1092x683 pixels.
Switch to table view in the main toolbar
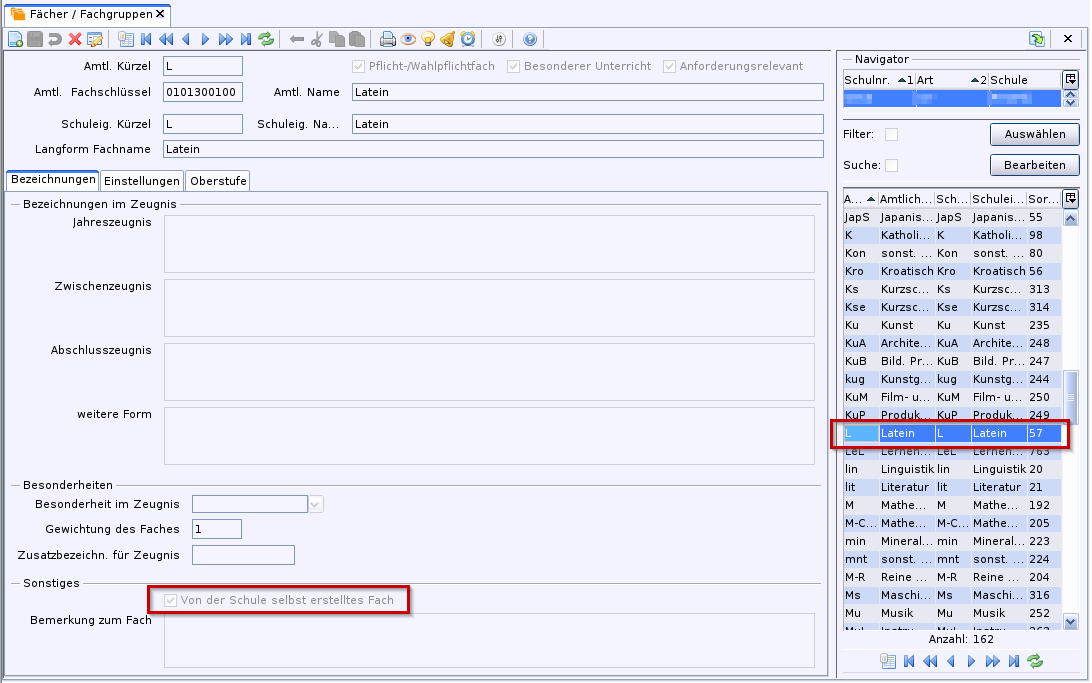[126, 39]
